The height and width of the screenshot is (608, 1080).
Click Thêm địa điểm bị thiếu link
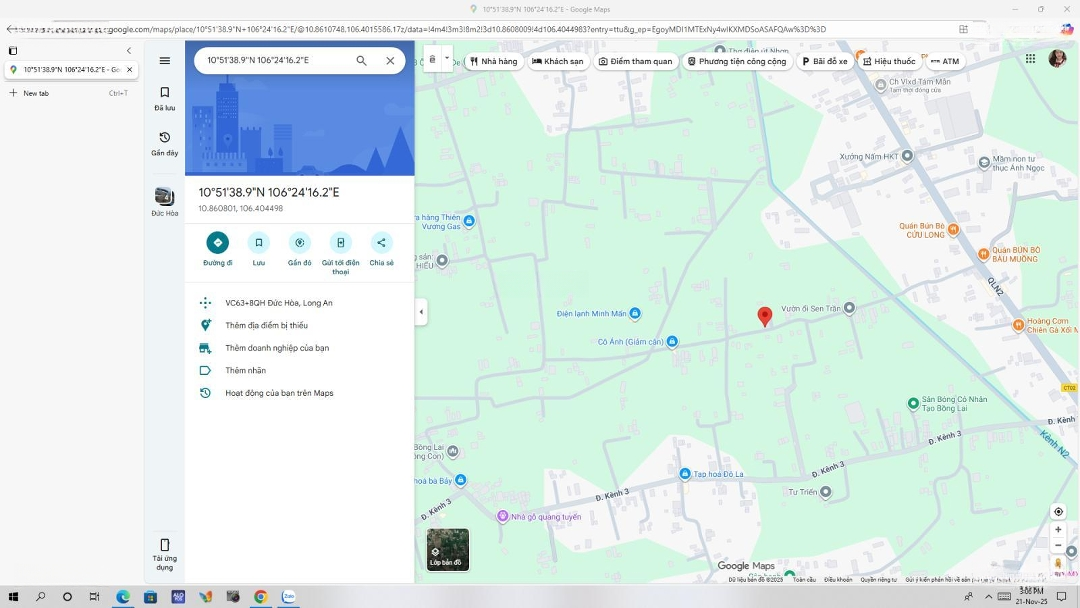[x=266, y=326]
